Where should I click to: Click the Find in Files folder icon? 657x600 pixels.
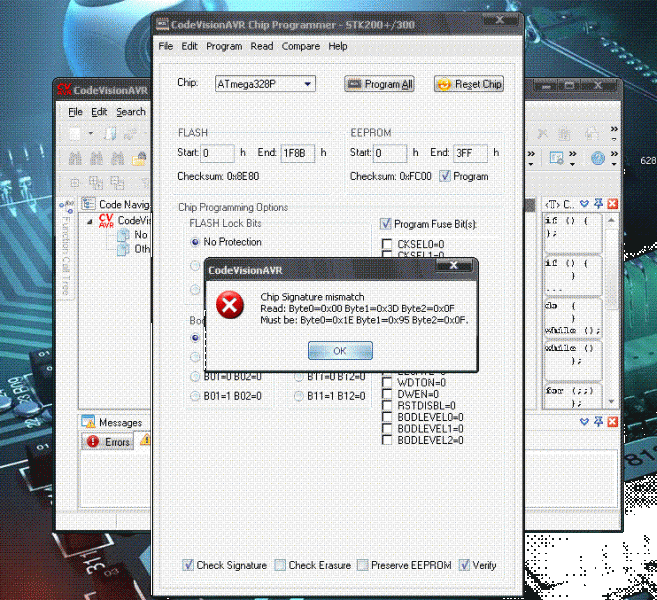[139, 159]
